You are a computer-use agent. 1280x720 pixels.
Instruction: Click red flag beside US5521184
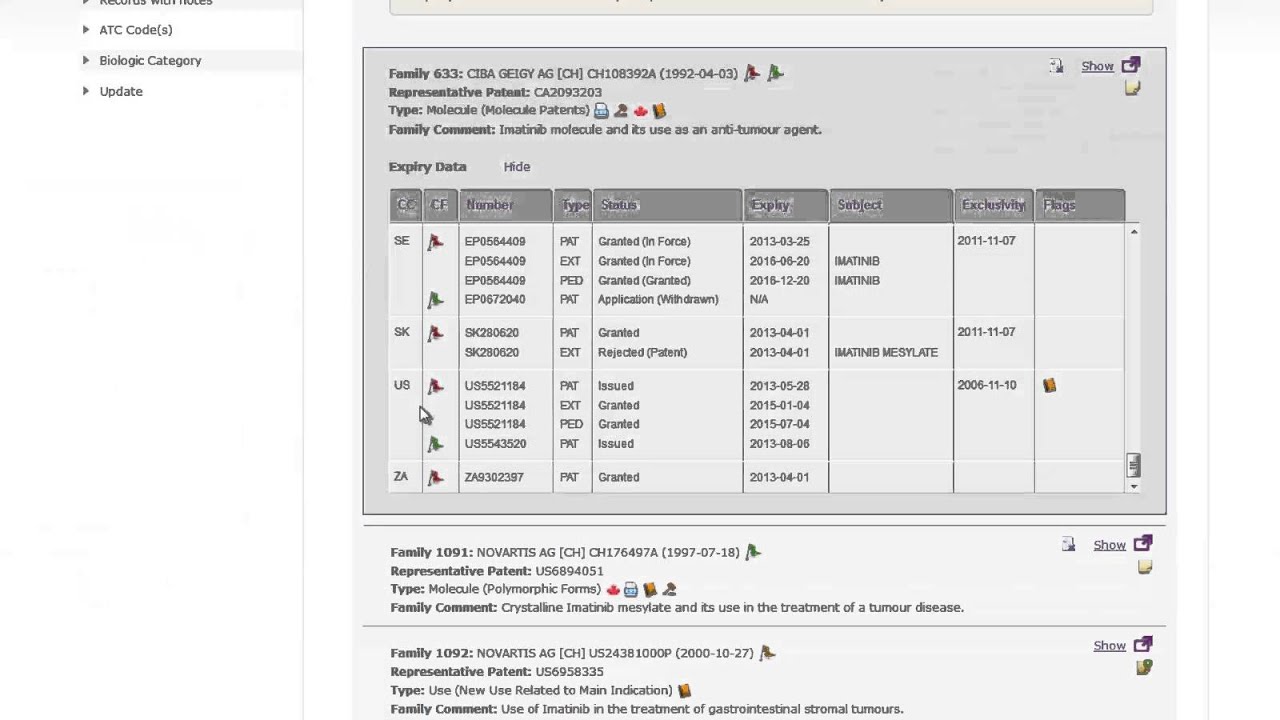(x=435, y=386)
